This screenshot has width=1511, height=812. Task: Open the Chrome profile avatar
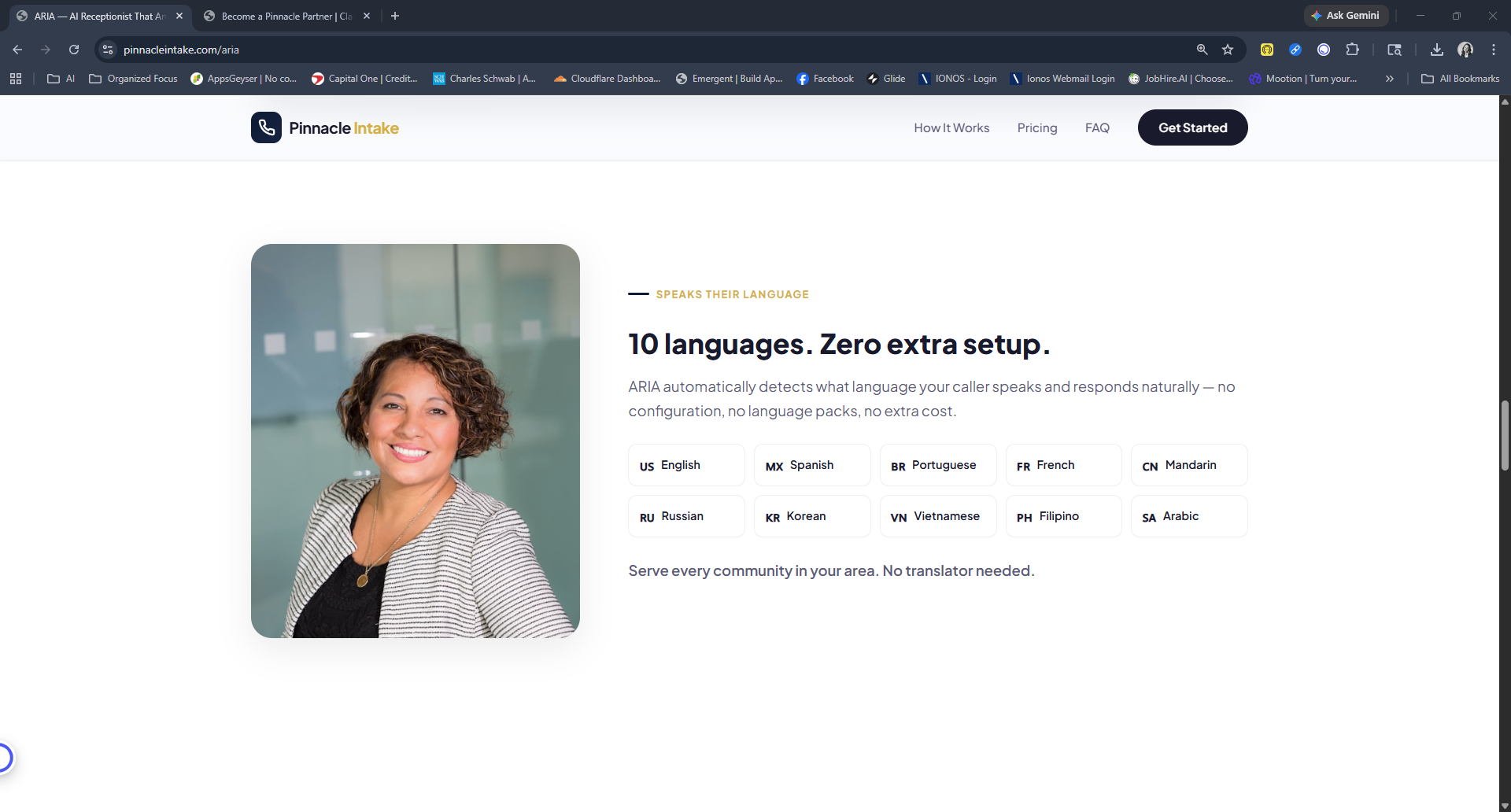[x=1465, y=50]
